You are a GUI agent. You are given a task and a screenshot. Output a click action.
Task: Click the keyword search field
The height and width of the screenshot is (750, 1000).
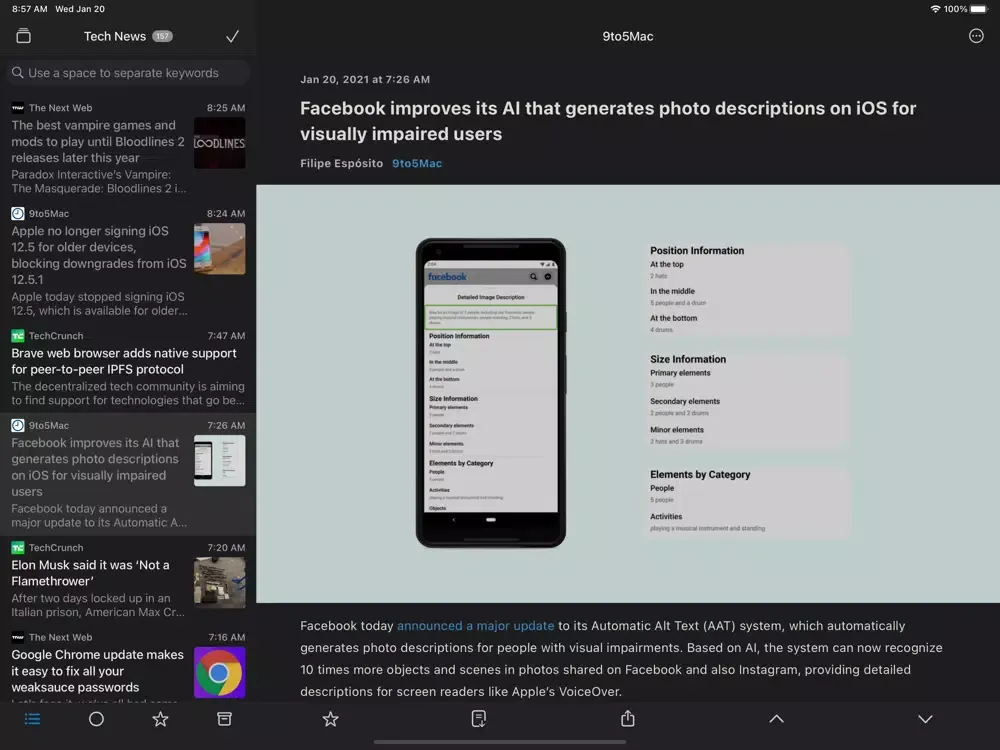[128, 73]
